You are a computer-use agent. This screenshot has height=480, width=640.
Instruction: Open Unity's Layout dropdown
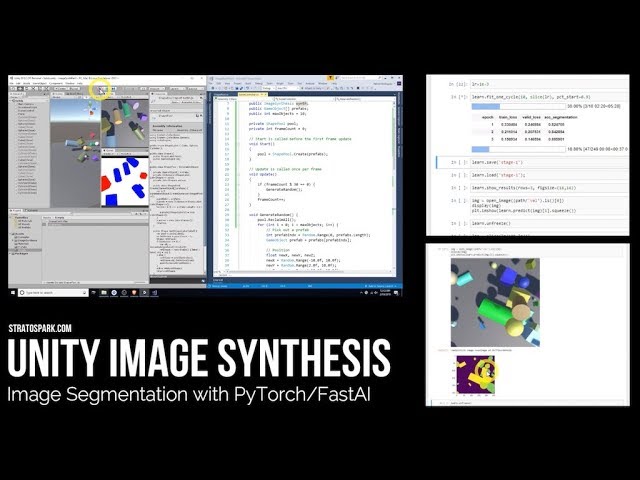195,89
